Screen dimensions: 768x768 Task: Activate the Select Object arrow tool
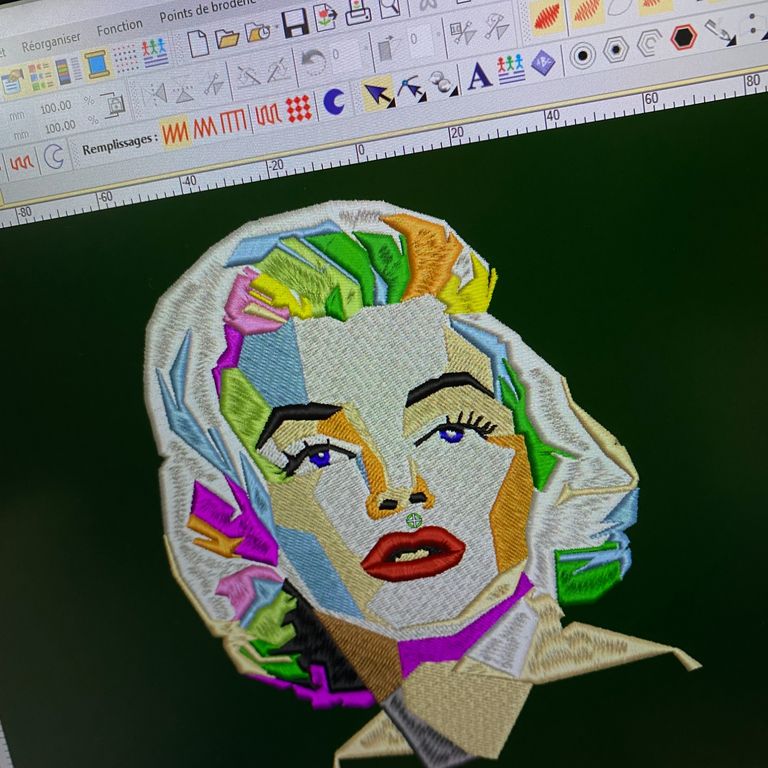[x=379, y=94]
